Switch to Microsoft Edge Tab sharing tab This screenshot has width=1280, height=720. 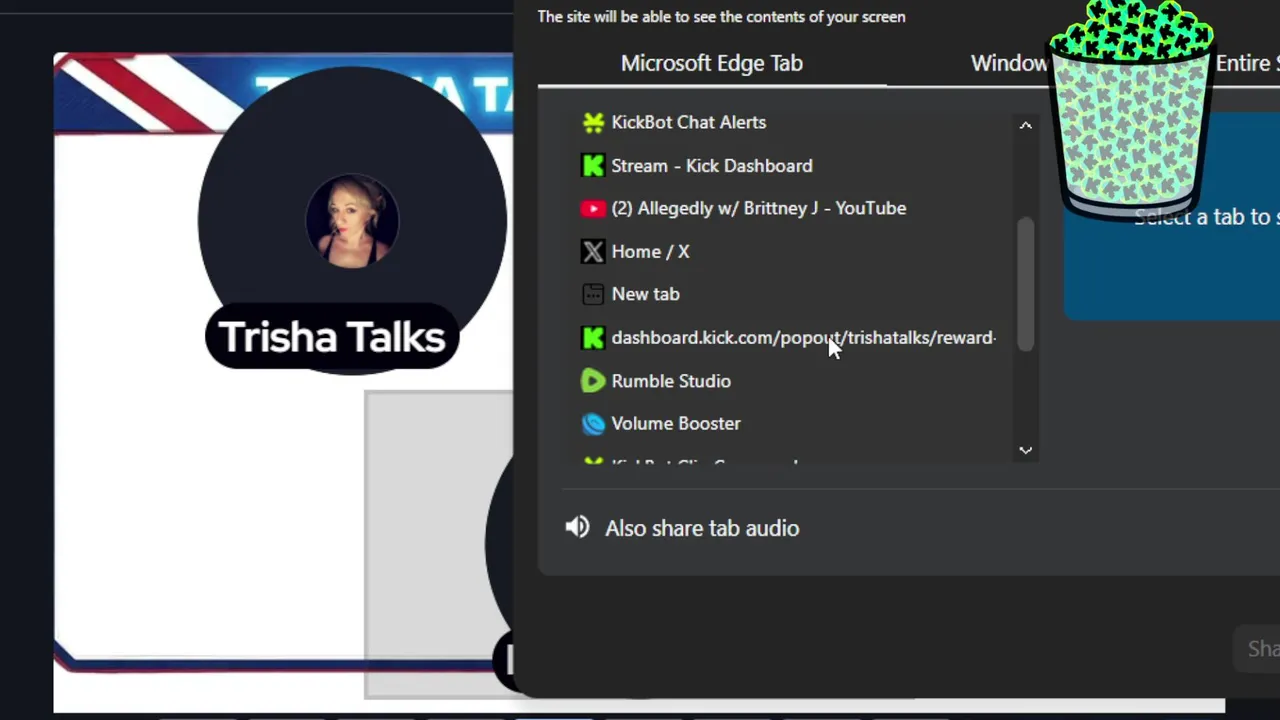tap(712, 63)
